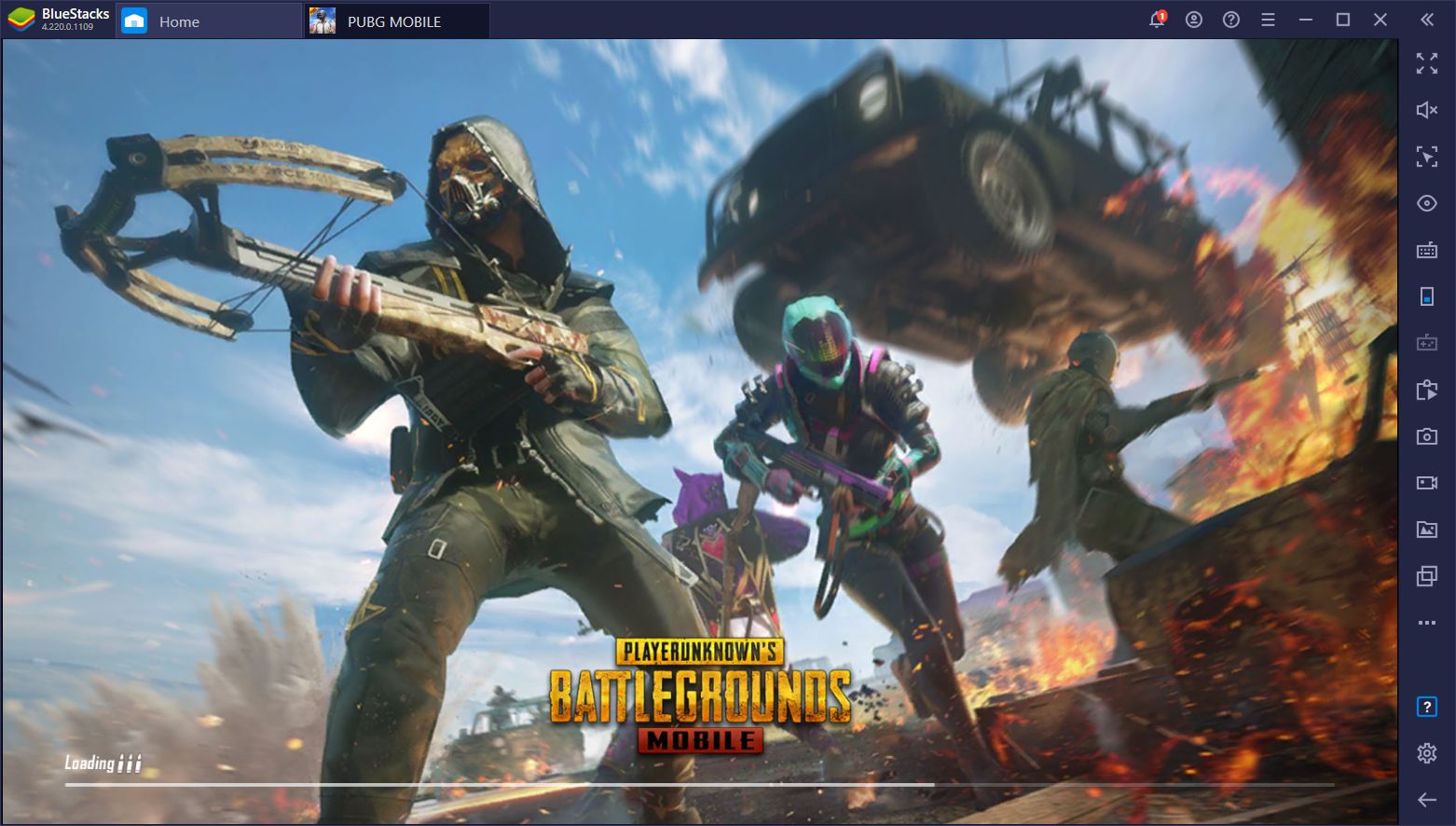Show more sidebar options via three dots
The image size is (1456, 826).
(x=1427, y=623)
